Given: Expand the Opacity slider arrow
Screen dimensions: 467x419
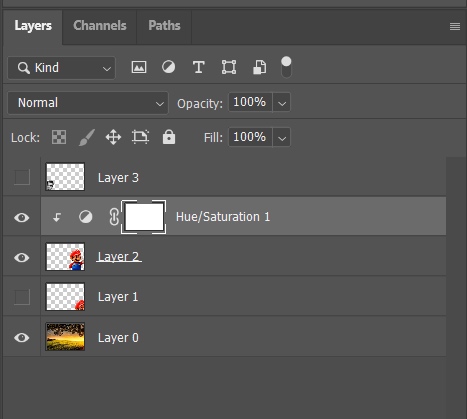Looking at the screenshot, I should point(282,102).
